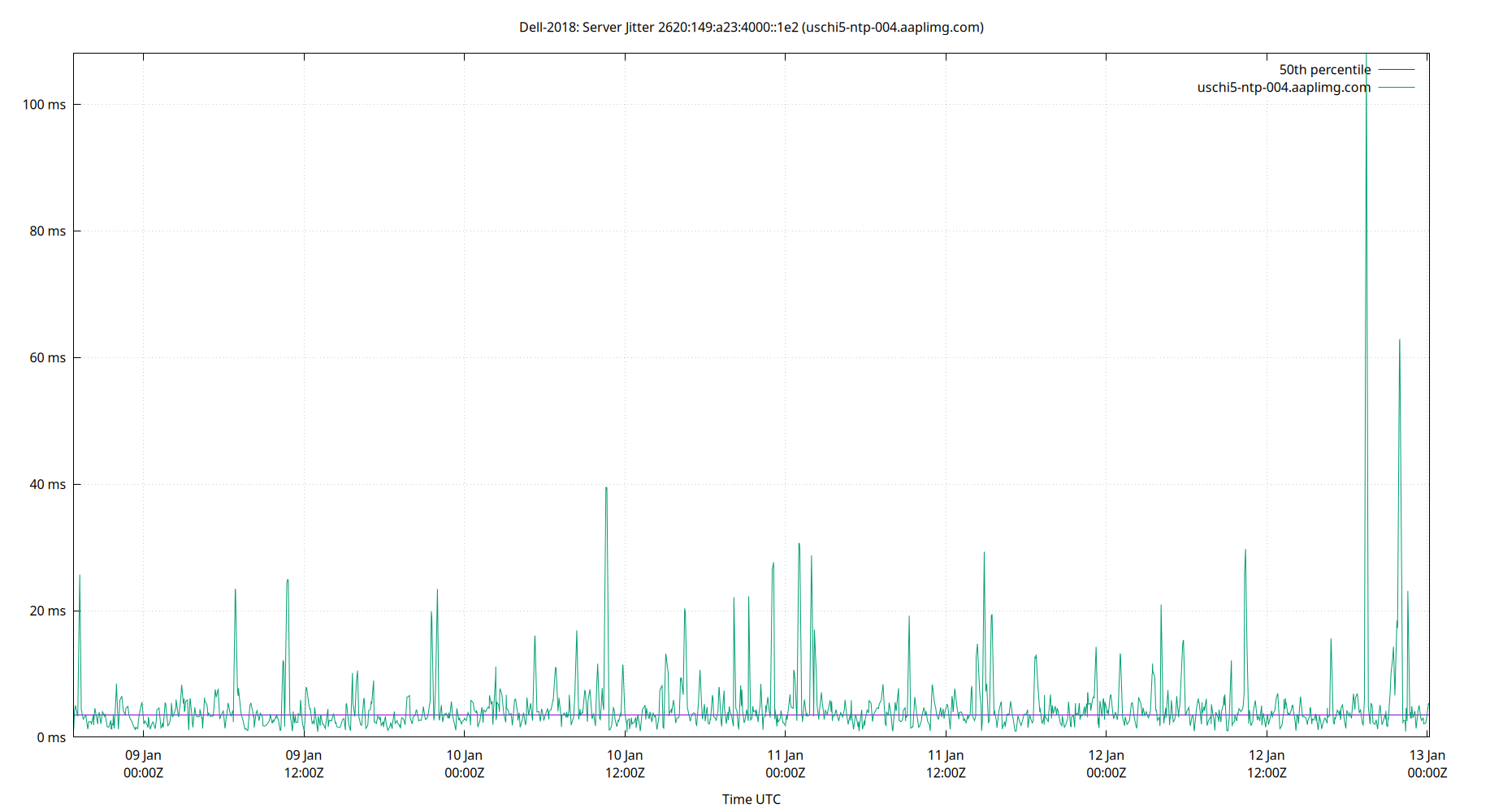The width and height of the screenshot is (1503, 812).
Task: Click the 100 ms y-axis label
Action: click(45, 104)
